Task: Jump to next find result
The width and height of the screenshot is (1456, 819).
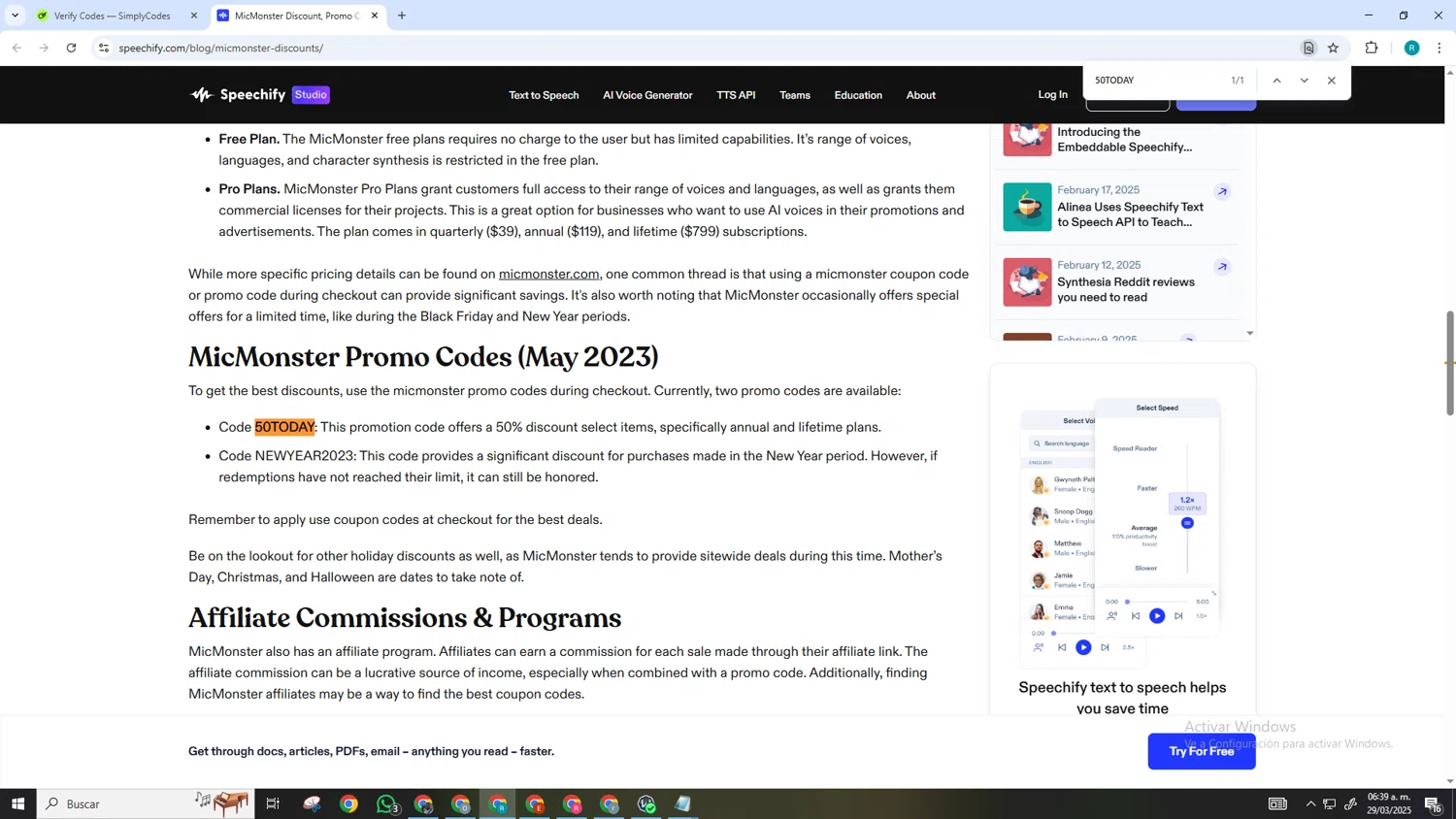Action: [x=1304, y=81]
